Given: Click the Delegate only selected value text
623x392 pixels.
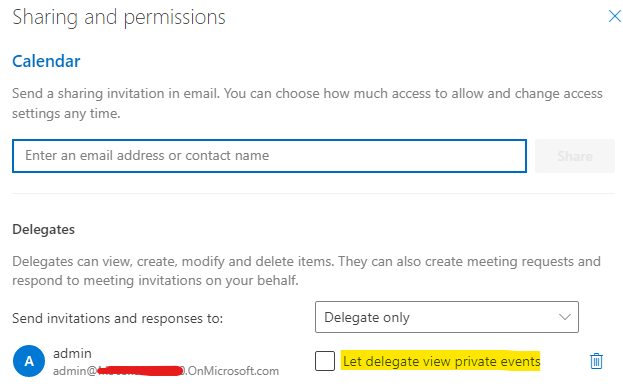Looking at the screenshot, I should click(x=367, y=317).
